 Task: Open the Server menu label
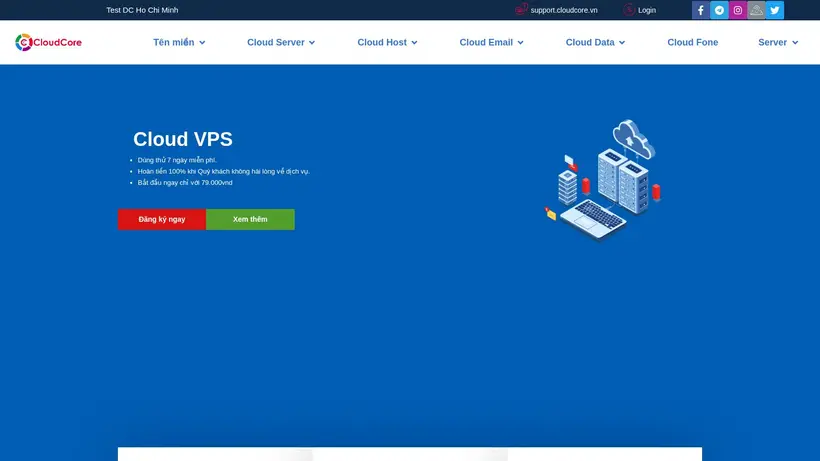(x=772, y=42)
